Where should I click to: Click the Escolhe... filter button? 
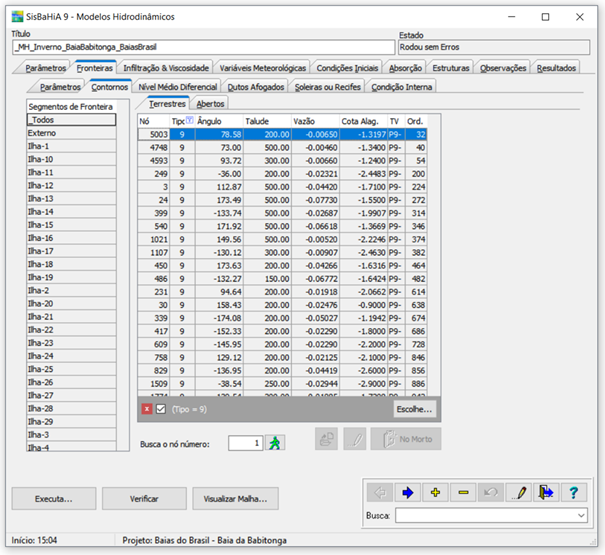[414, 409]
